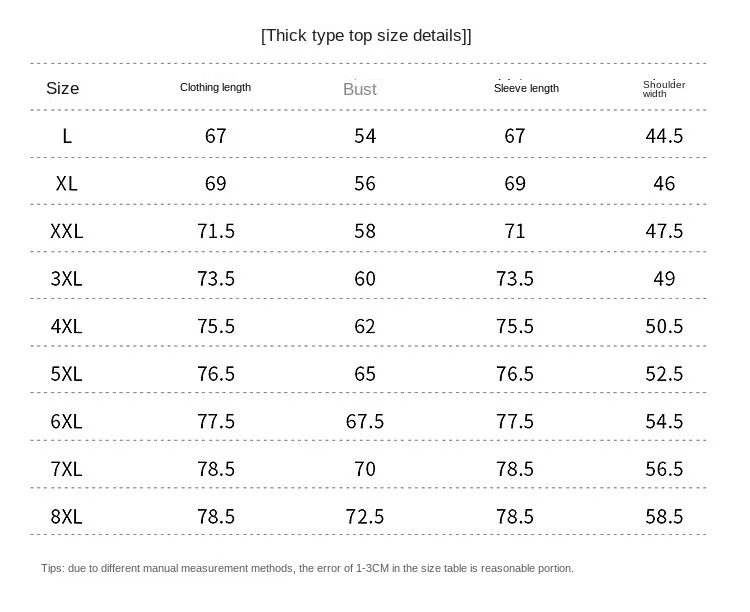Click the 8XL size row label
Screen dimensions: 750x612
tap(67, 516)
